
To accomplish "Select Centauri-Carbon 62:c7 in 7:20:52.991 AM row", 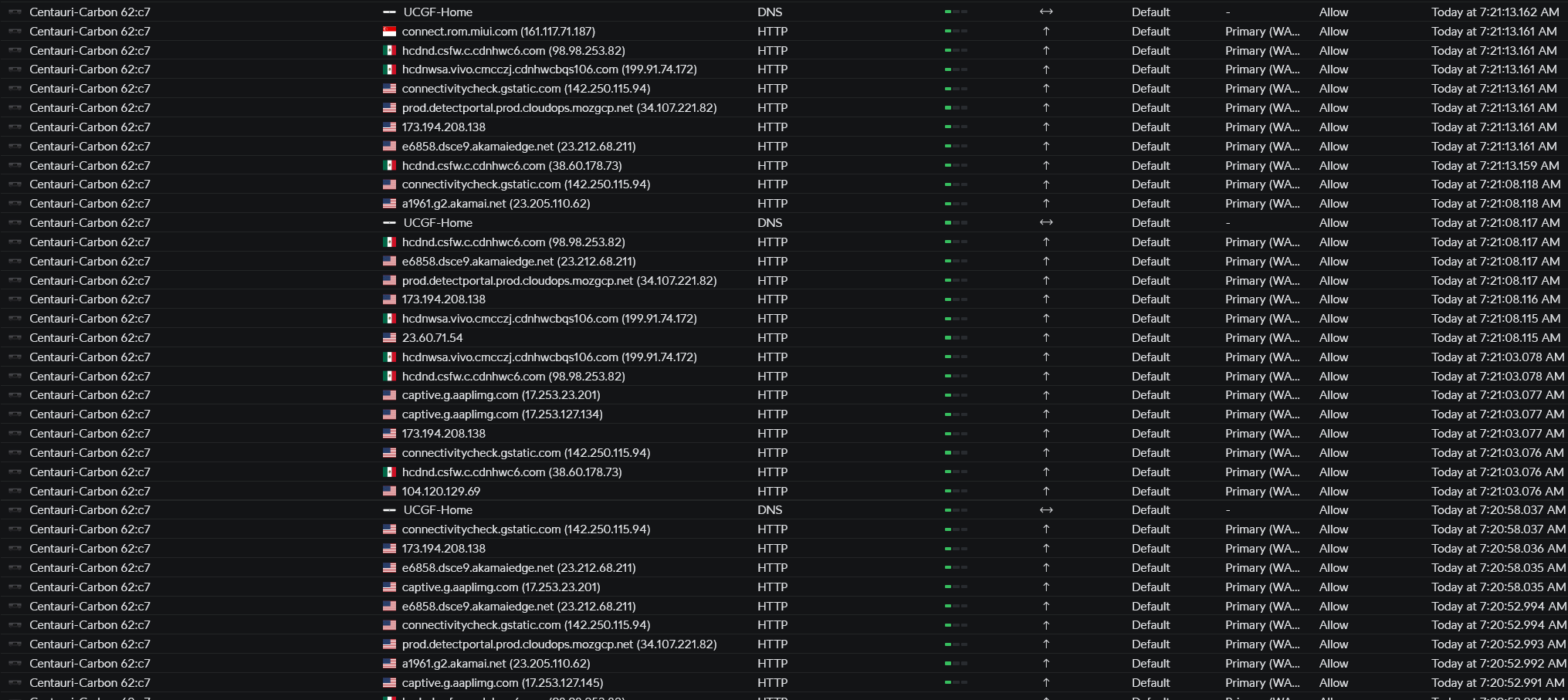I will [90, 683].
